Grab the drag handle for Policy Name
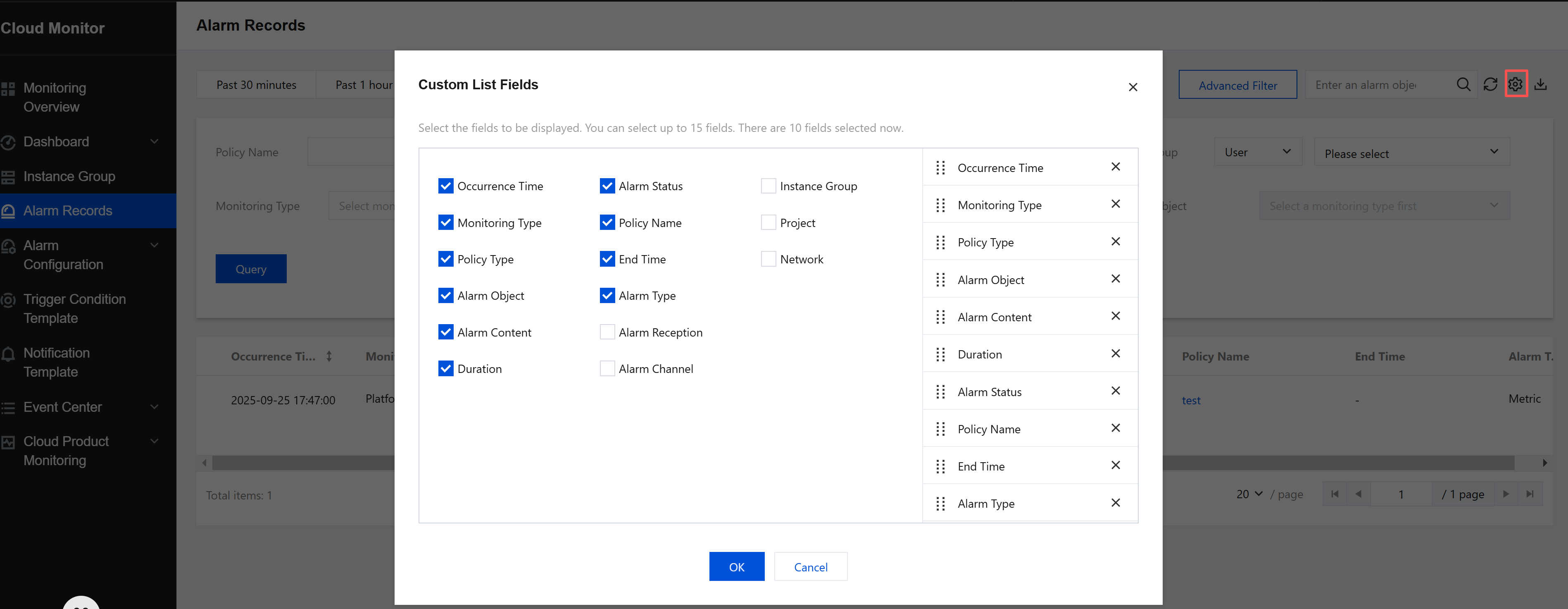1568x609 pixels. 940,429
